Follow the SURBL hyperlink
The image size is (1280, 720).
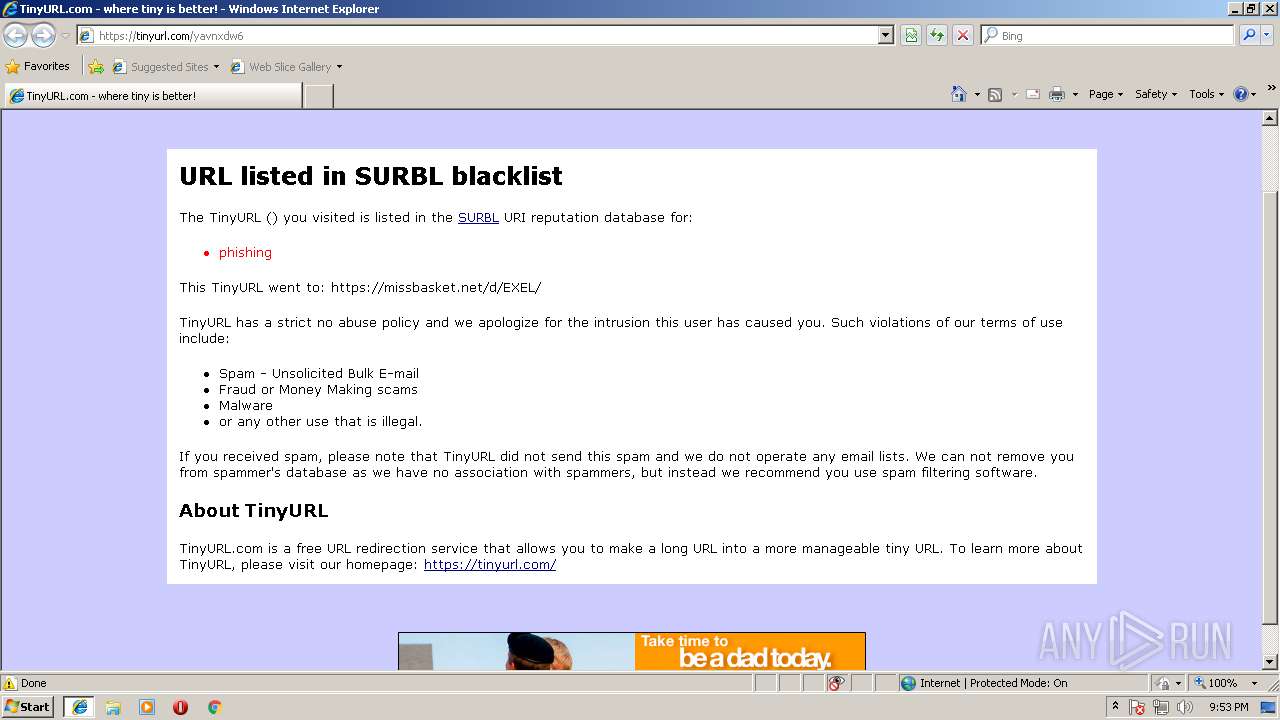478,217
